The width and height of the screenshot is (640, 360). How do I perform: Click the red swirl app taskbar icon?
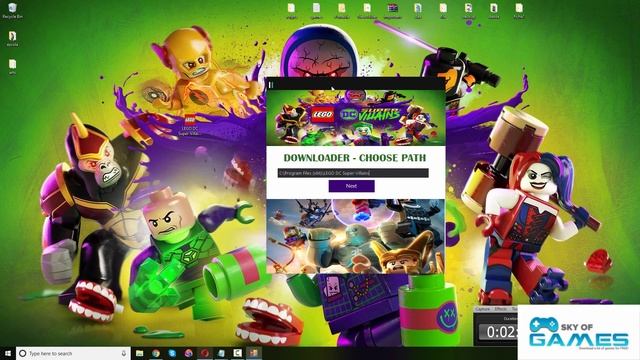click(204, 353)
